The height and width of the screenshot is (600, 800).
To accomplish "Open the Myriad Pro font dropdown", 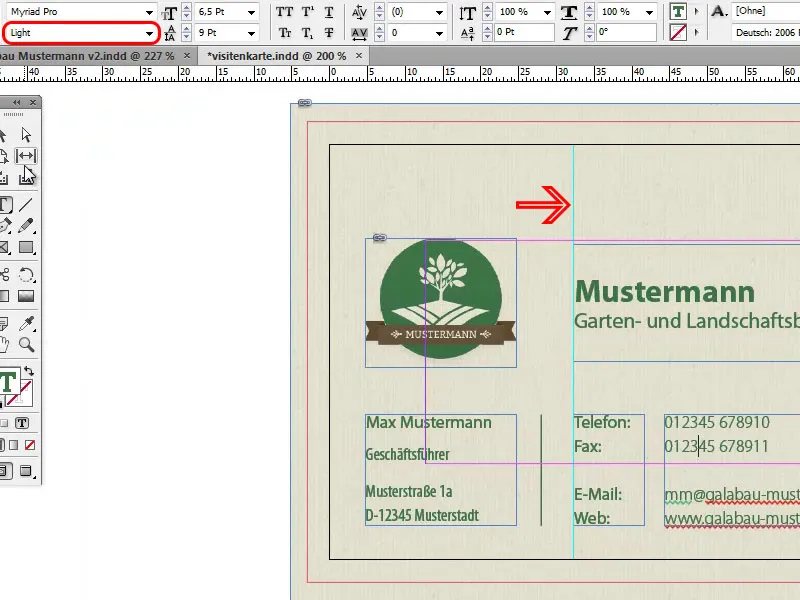I will 150,10.
